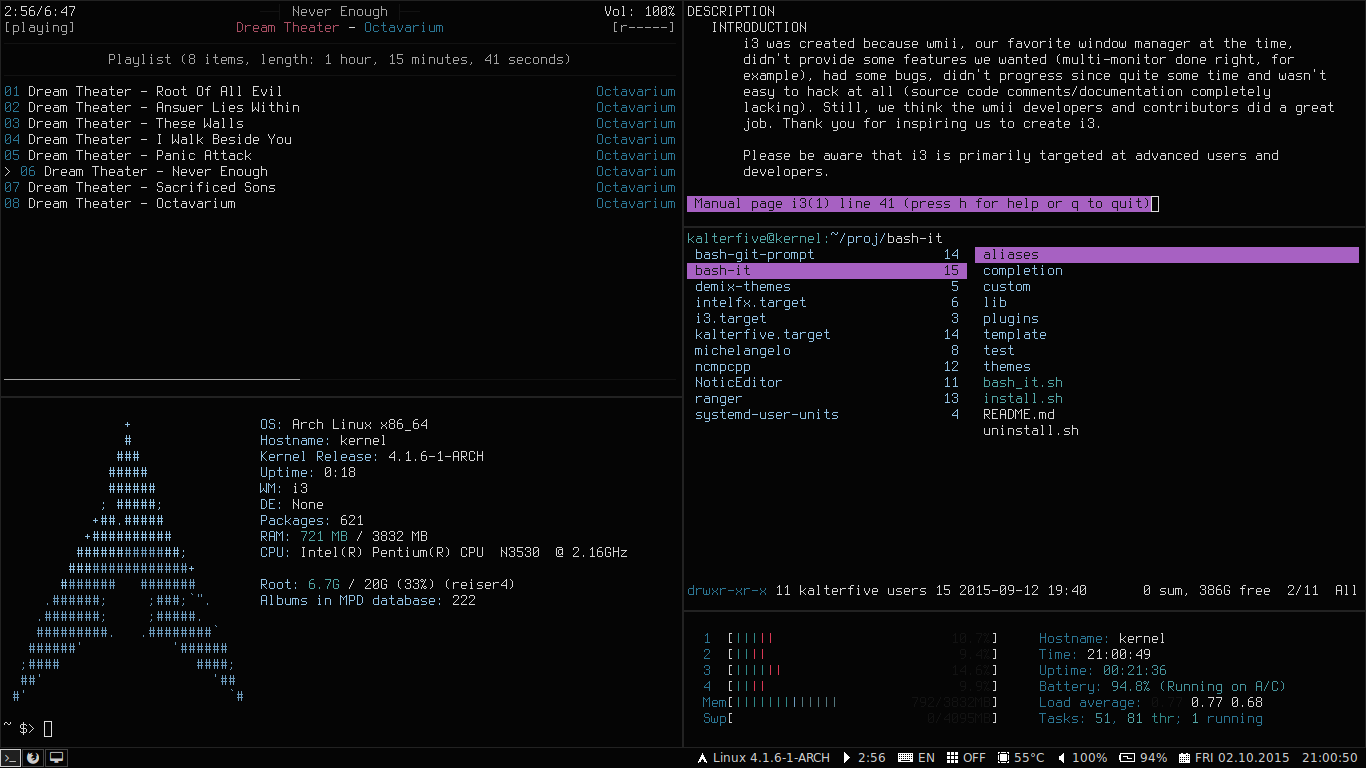Click the Kernel Release: 4.1.6-1-ARCH line
The width and height of the screenshot is (1366, 768).
tap(372, 457)
